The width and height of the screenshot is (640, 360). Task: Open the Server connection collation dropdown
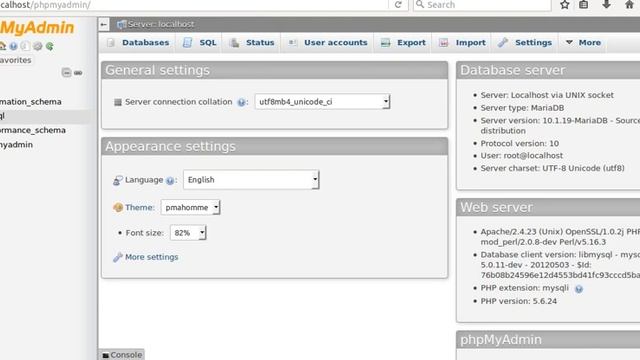tap(322, 102)
